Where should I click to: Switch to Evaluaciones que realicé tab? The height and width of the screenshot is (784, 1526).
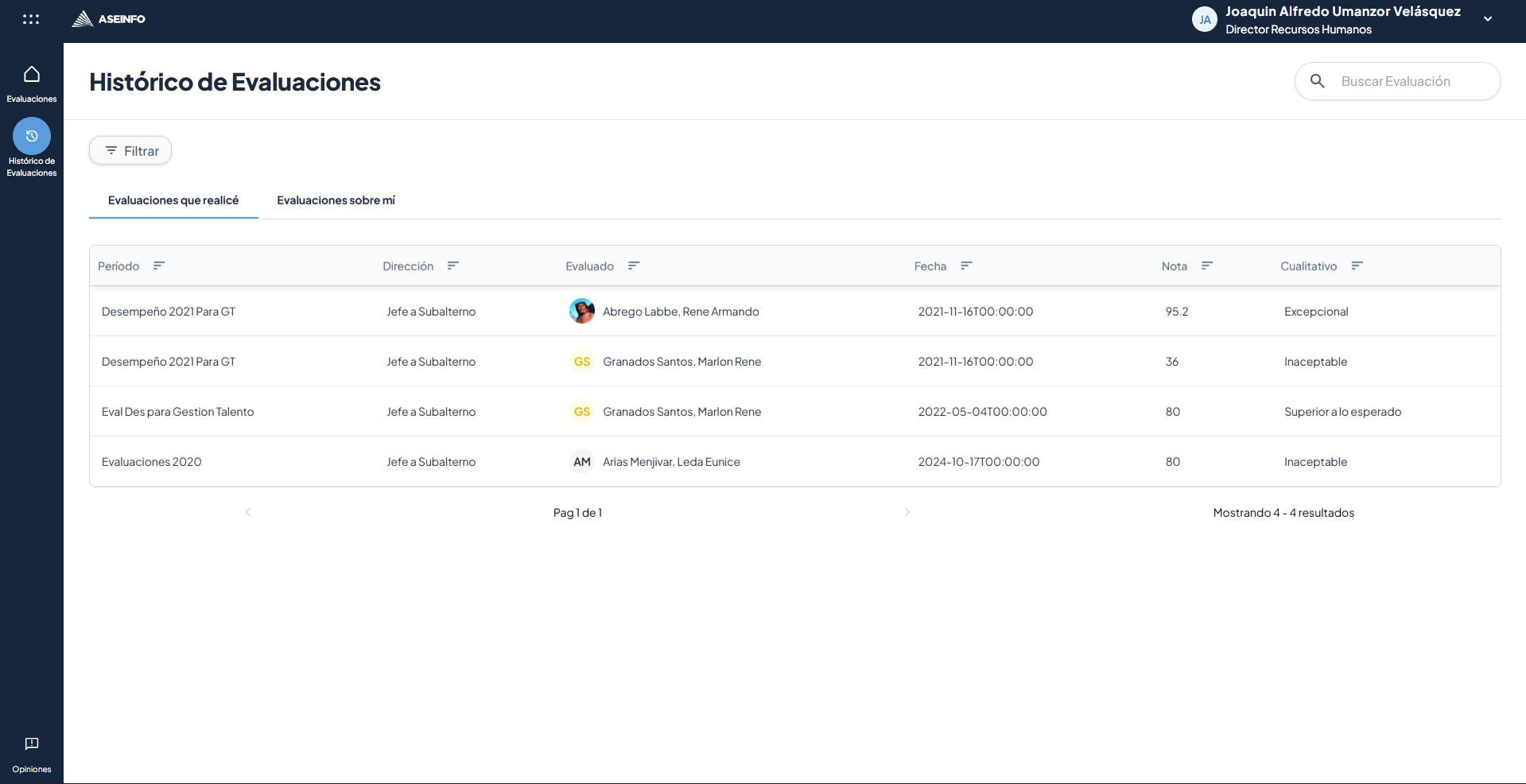173,200
